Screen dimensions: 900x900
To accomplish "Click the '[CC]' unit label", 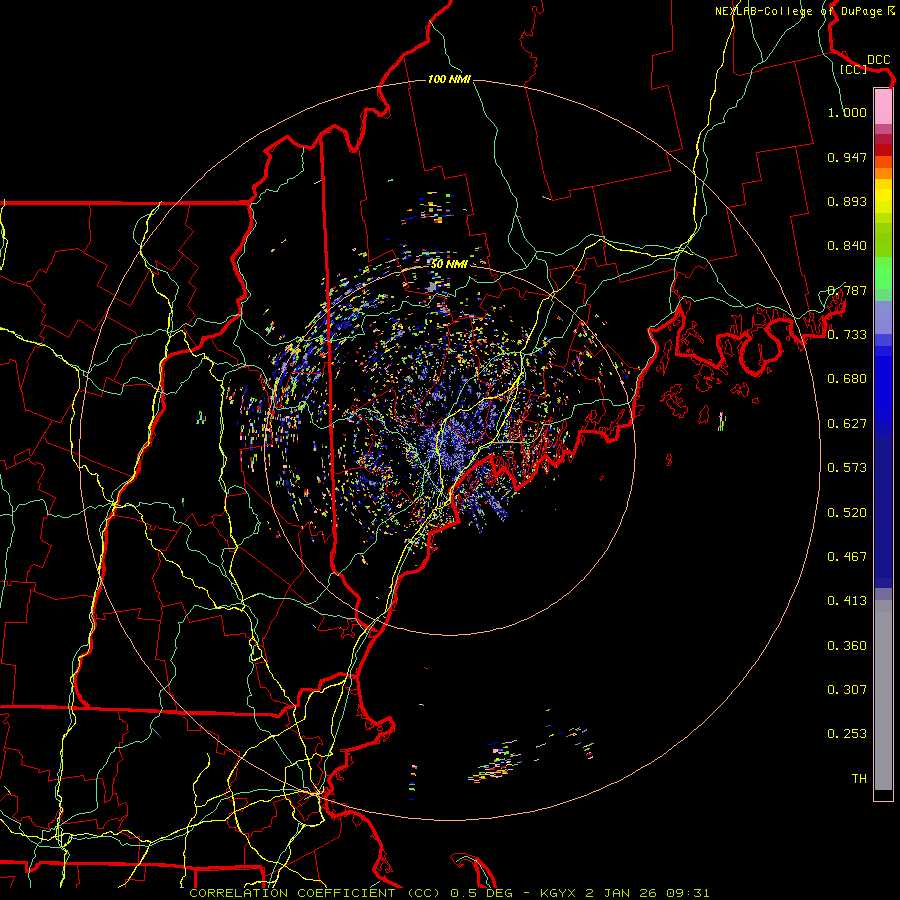I will coord(854,69).
